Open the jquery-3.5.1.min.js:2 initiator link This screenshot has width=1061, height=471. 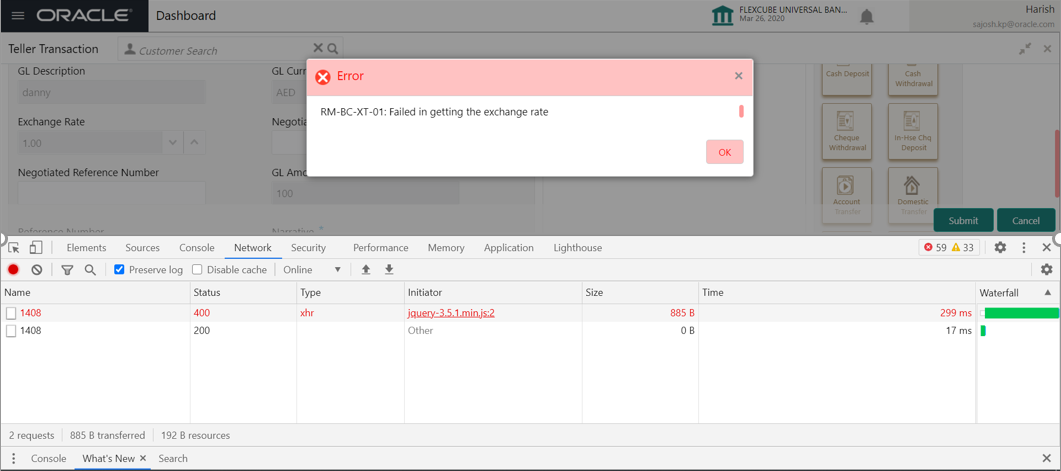453,313
